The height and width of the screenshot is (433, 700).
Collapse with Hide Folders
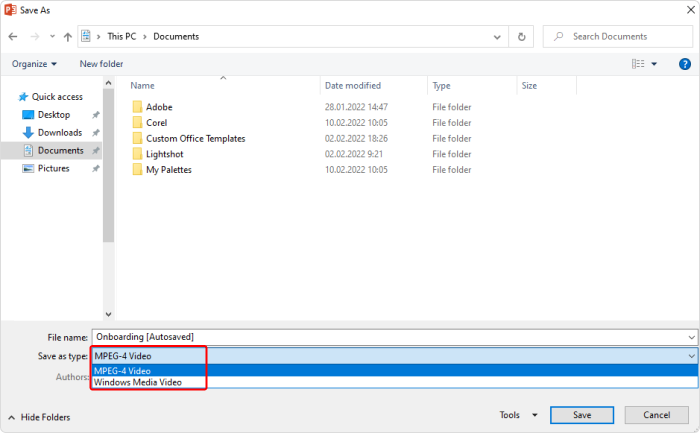[x=39, y=417]
